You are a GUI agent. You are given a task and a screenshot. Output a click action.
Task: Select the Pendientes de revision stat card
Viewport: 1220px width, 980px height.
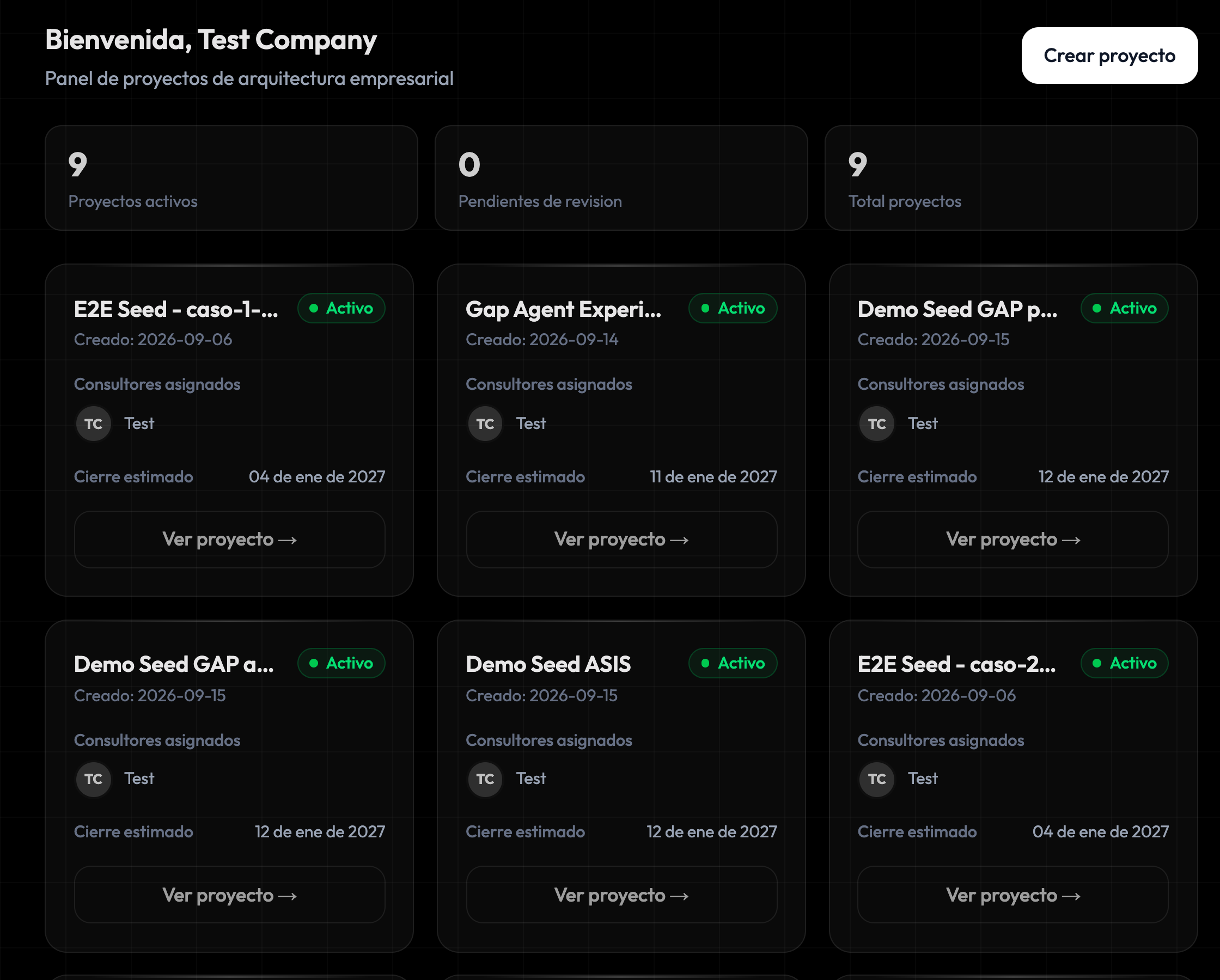pyautogui.click(x=621, y=177)
